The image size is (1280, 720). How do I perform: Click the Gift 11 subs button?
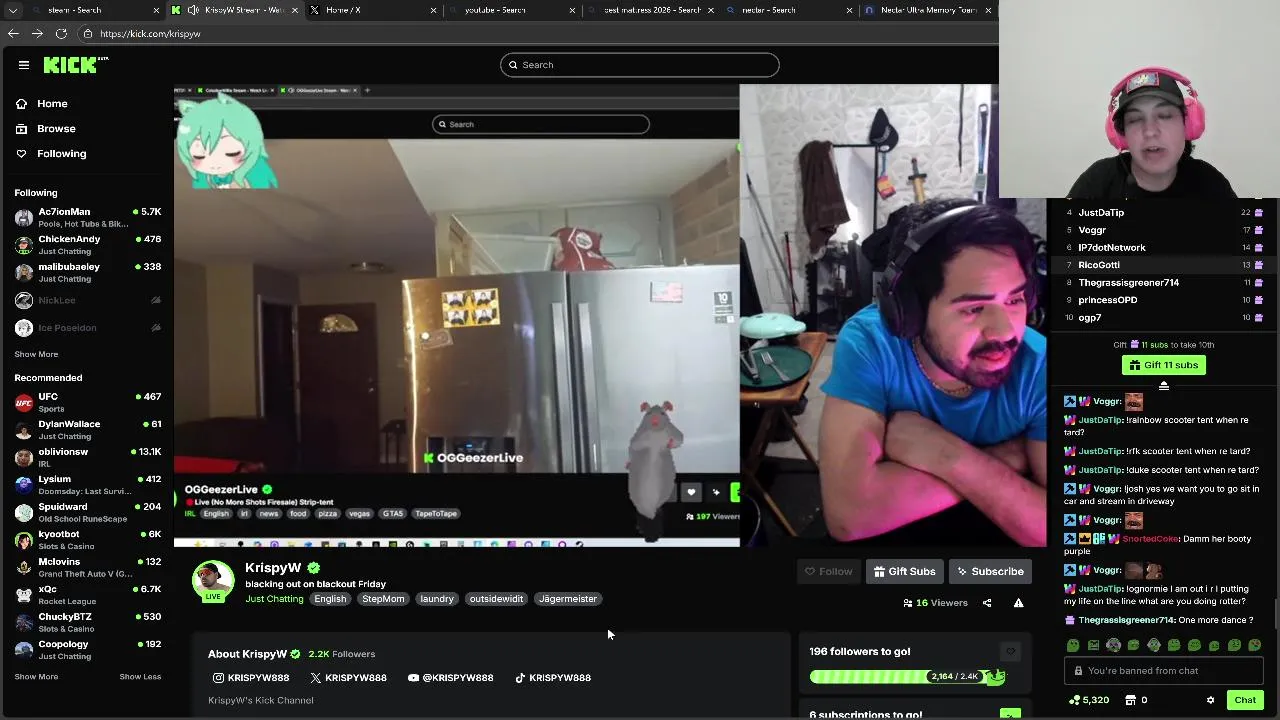click(x=1164, y=365)
